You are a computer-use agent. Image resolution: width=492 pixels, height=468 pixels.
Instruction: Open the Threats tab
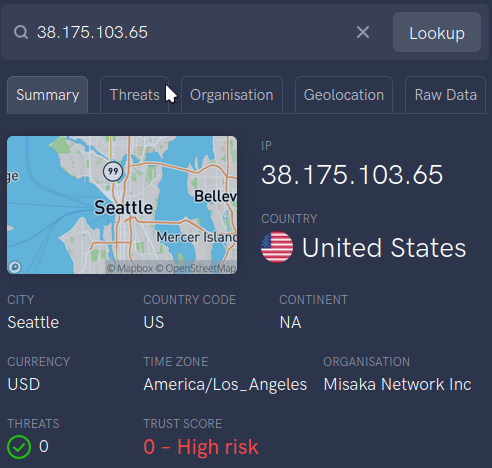(135, 95)
